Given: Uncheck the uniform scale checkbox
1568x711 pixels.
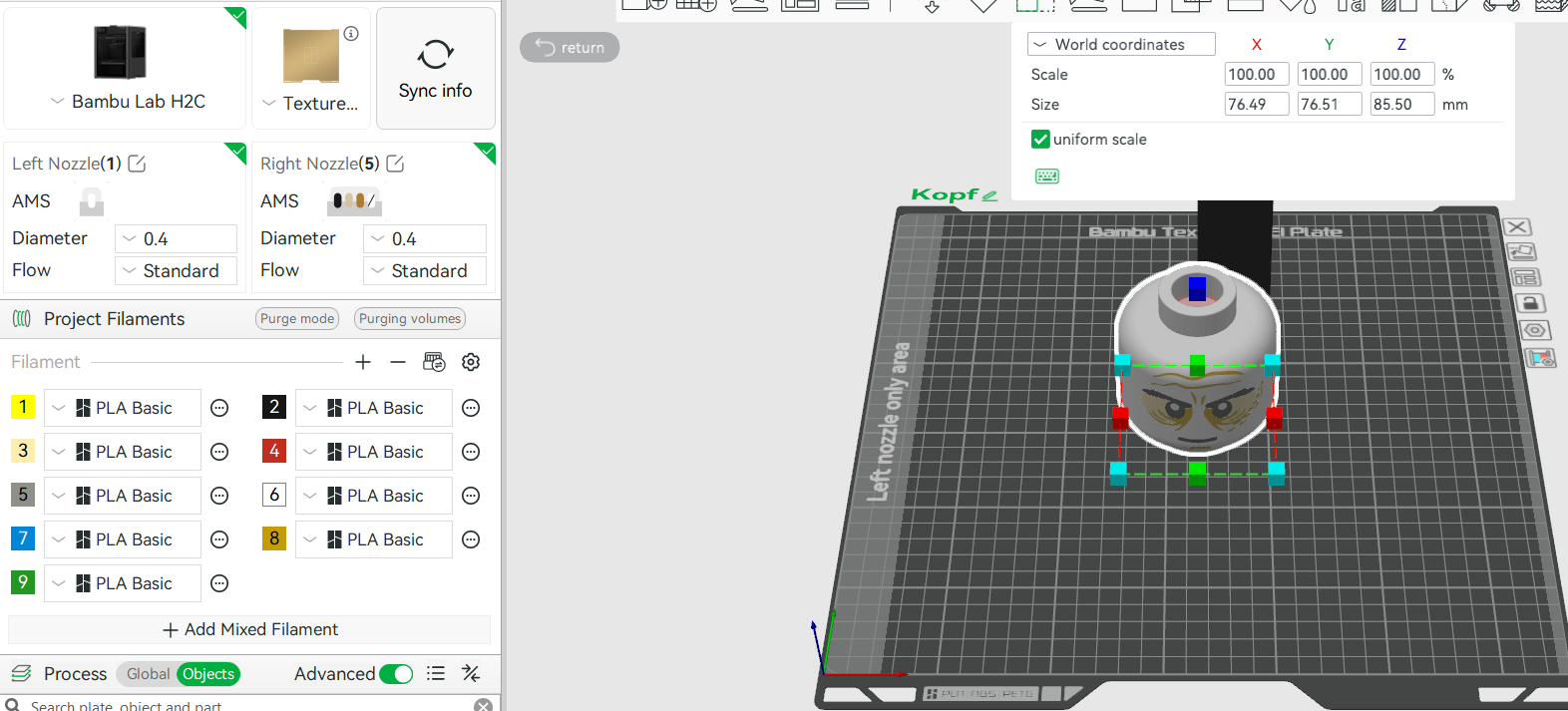Looking at the screenshot, I should (x=1040, y=140).
